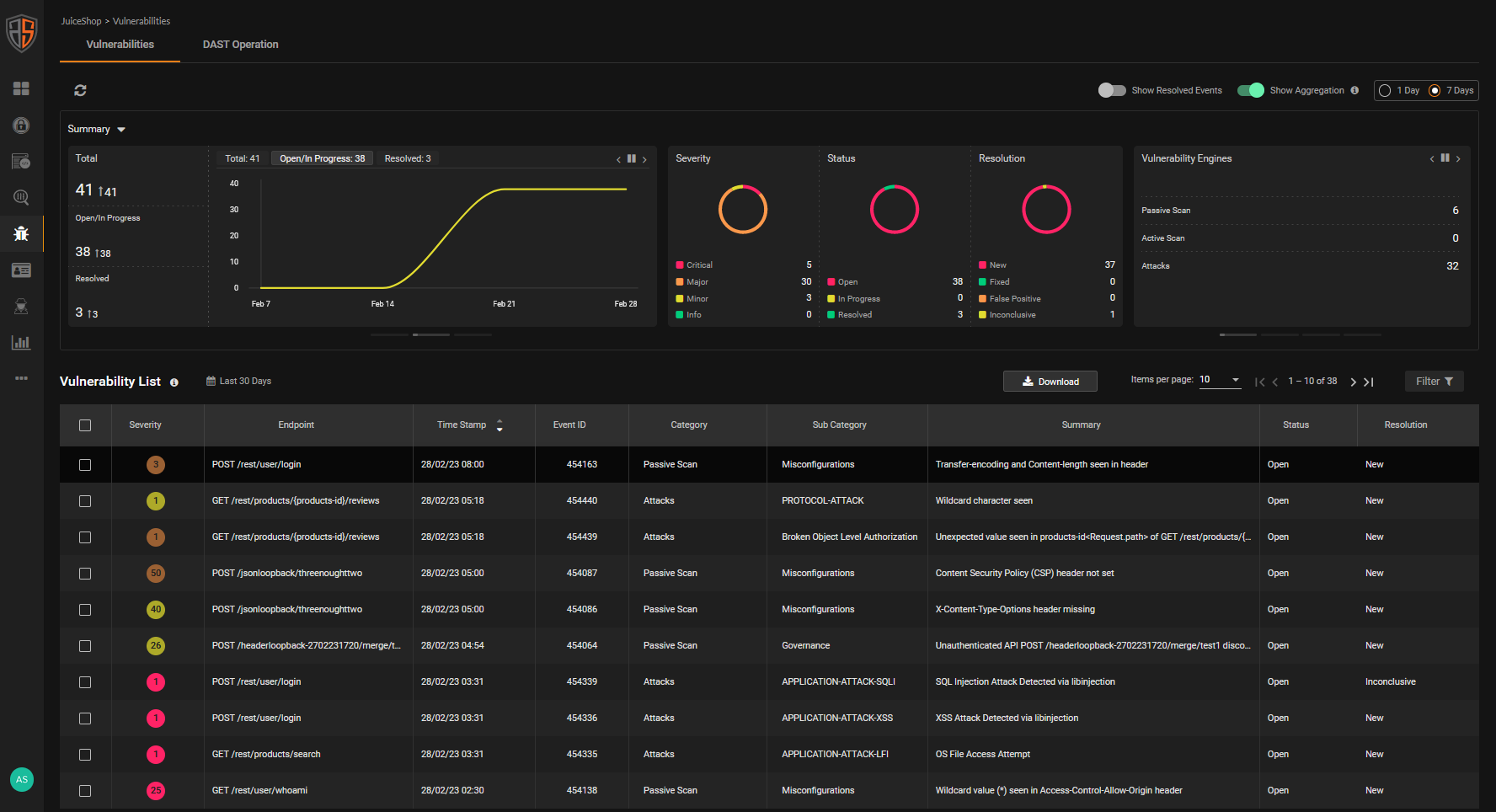1496x812 pixels.
Task: Jump to the first page of results
Action: [x=1259, y=382]
